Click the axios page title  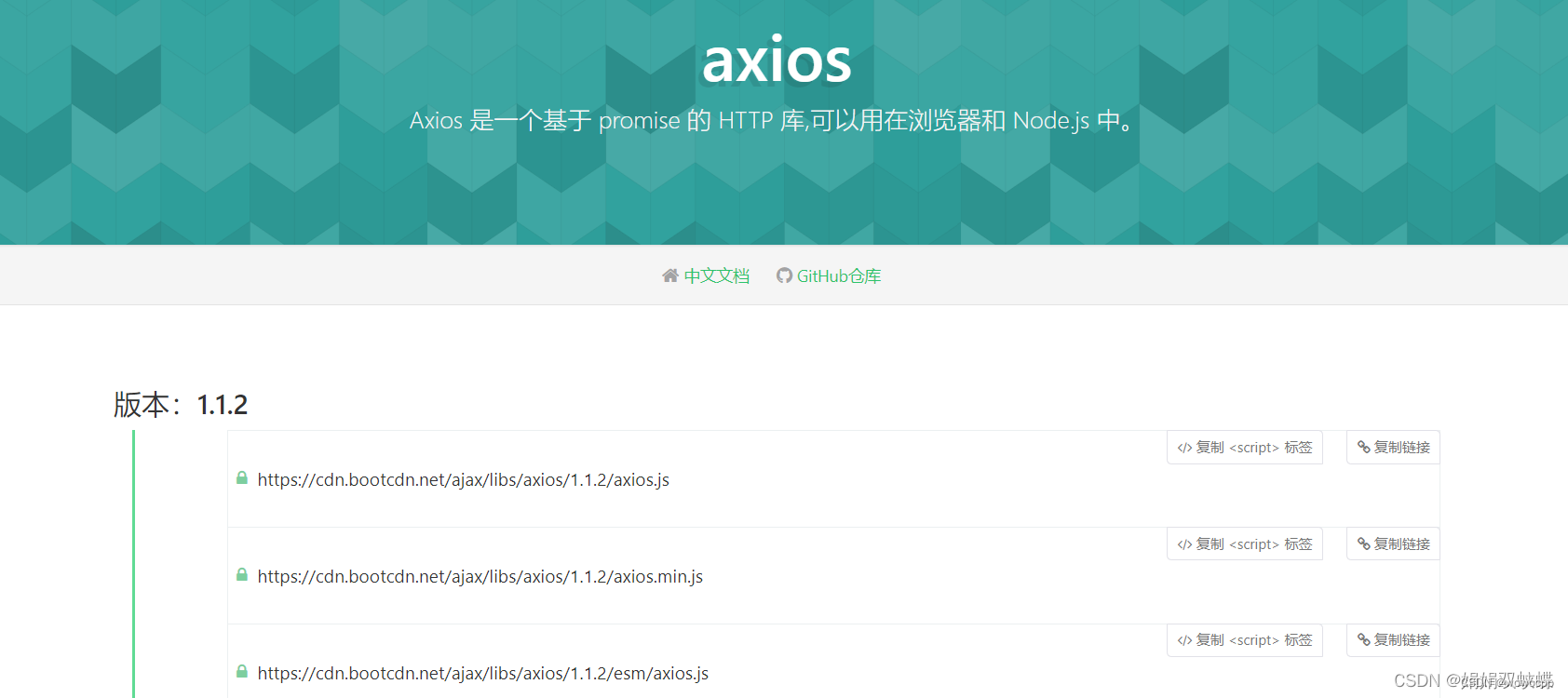pyautogui.click(x=777, y=60)
